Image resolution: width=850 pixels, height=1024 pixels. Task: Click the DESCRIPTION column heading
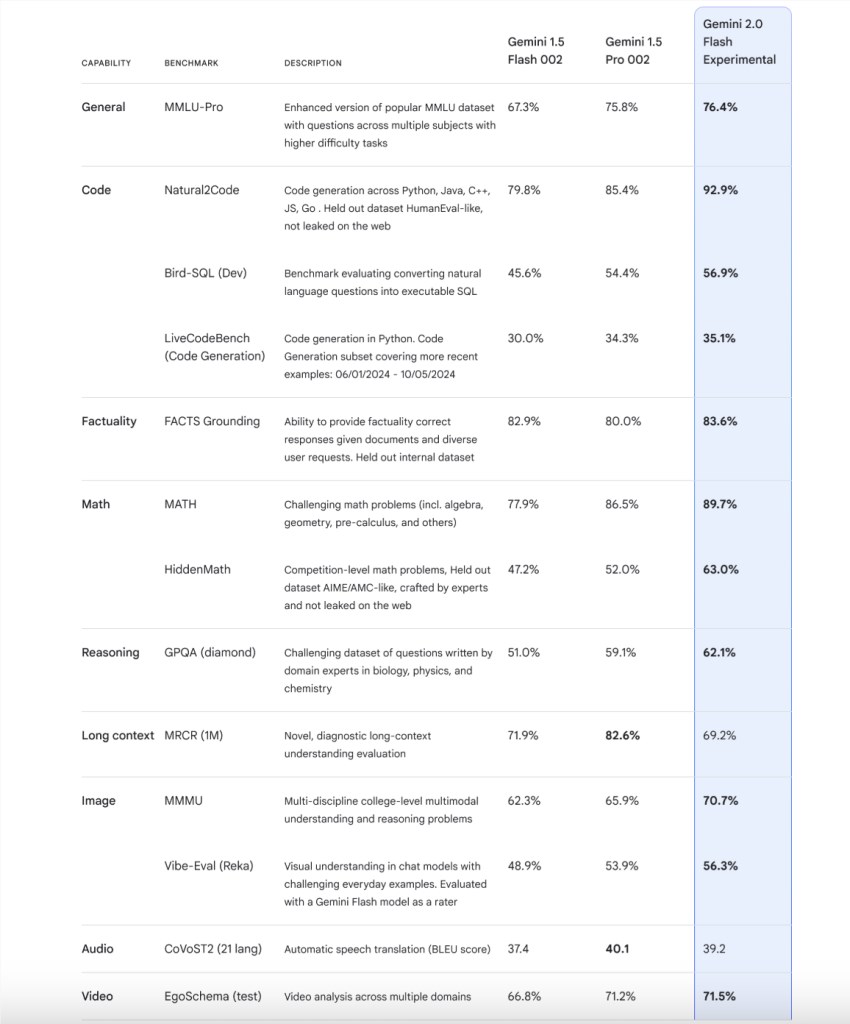pos(313,63)
